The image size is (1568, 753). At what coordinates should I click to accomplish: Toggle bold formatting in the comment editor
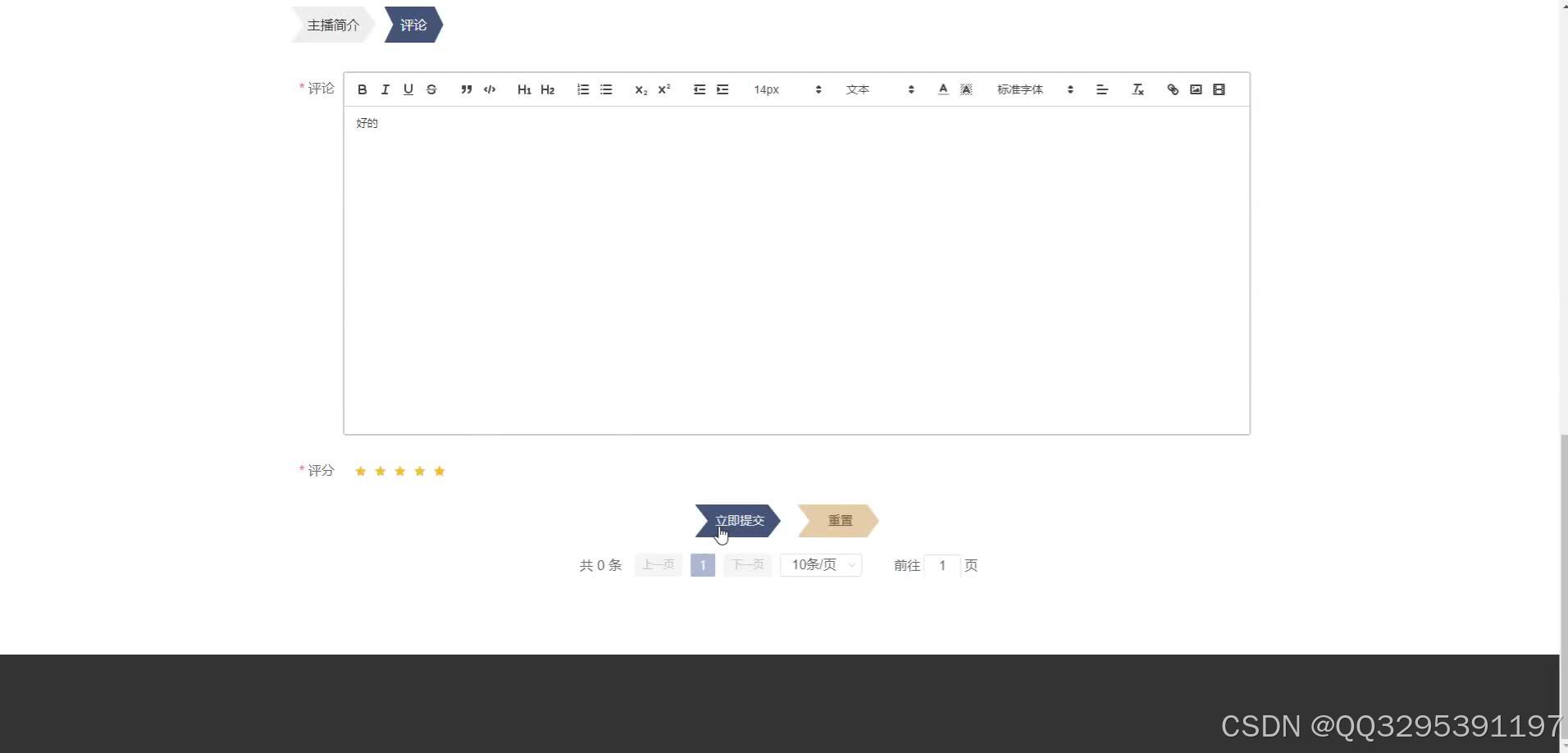362,89
